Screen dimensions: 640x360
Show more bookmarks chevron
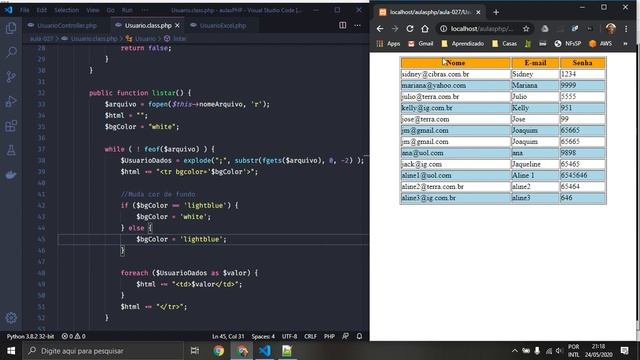(x=625, y=44)
